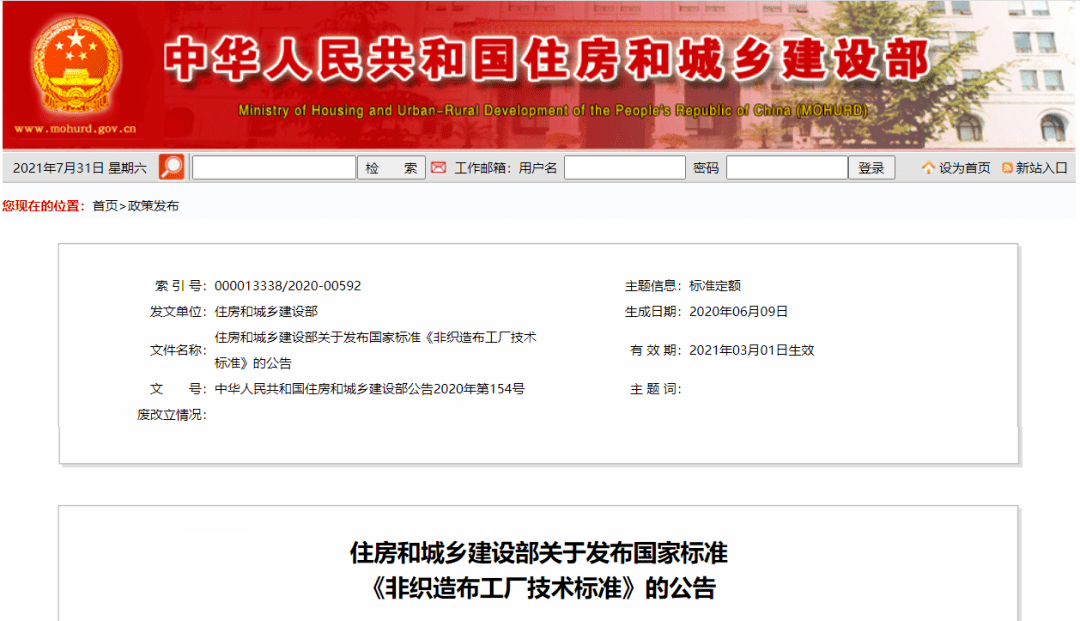Click validity text 2021年03月01日生效
This screenshot has width=1080, height=621.
751,350
